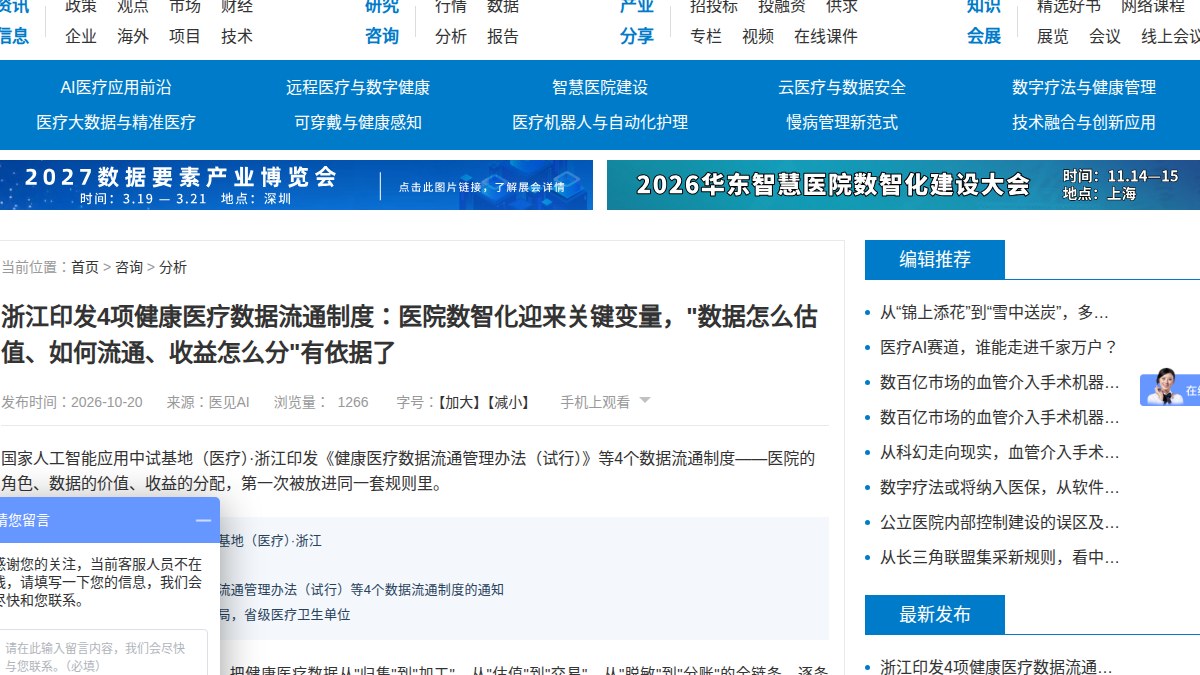Open the 视频 nav link
This screenshot has width=1200, height=675.
coord(758,36)
